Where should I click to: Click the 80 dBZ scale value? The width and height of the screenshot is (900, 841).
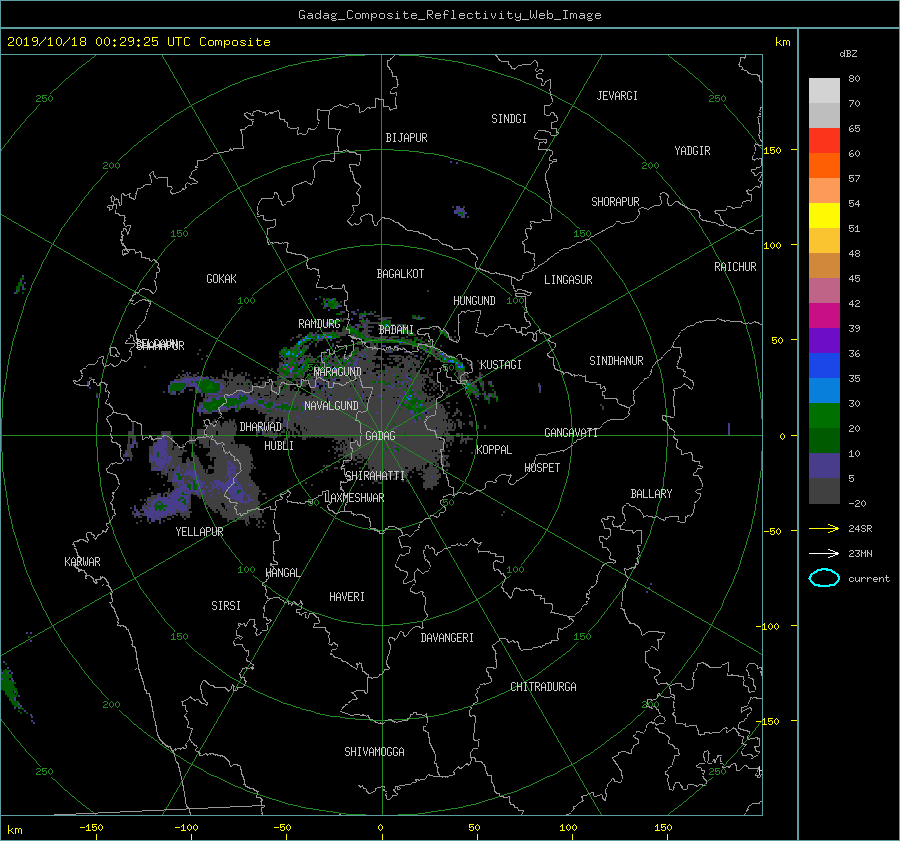point(854,79)
